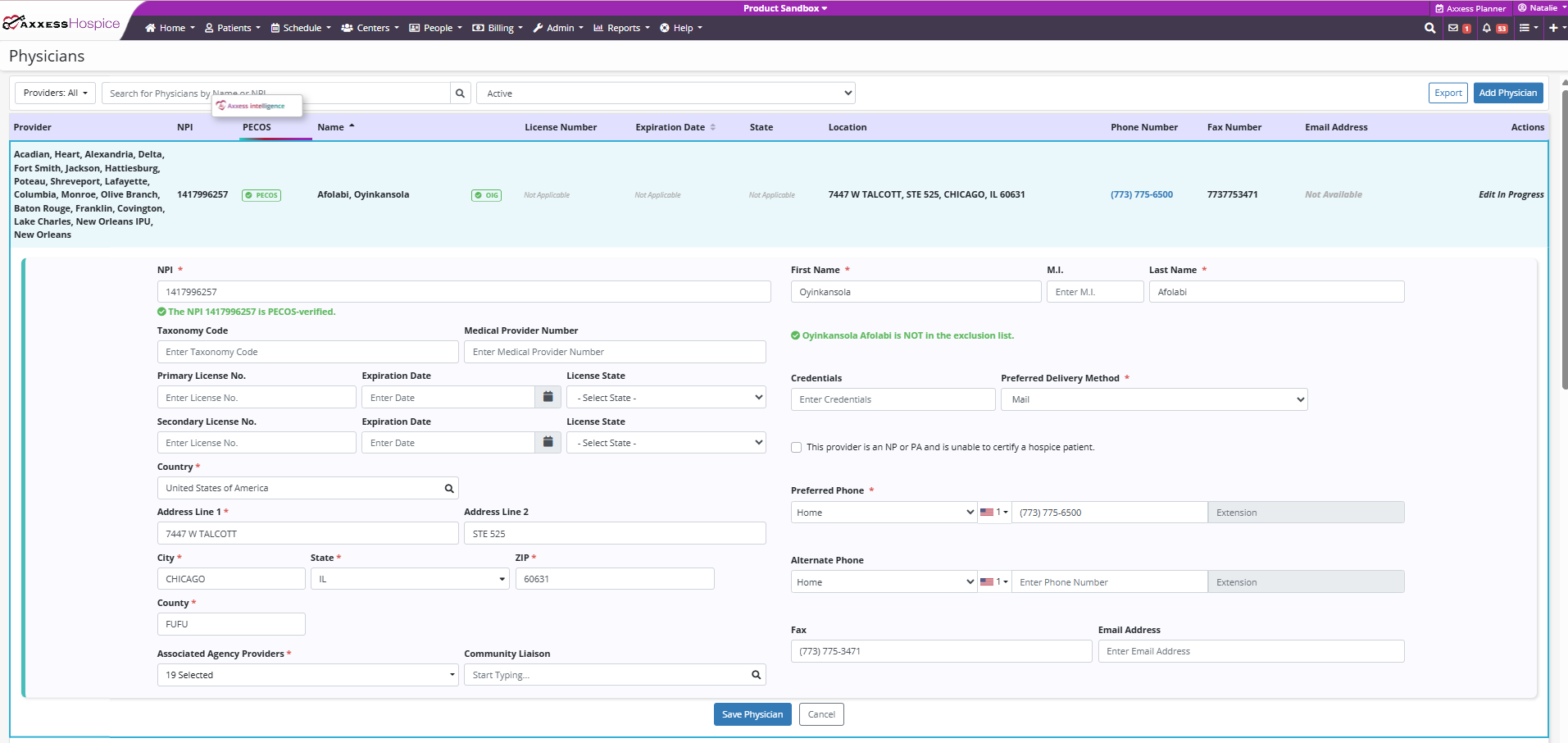The height and width of the screenshot is (743, 1568).
Task: Check the NP or PA provider checkbox
Action: point(796,448)
